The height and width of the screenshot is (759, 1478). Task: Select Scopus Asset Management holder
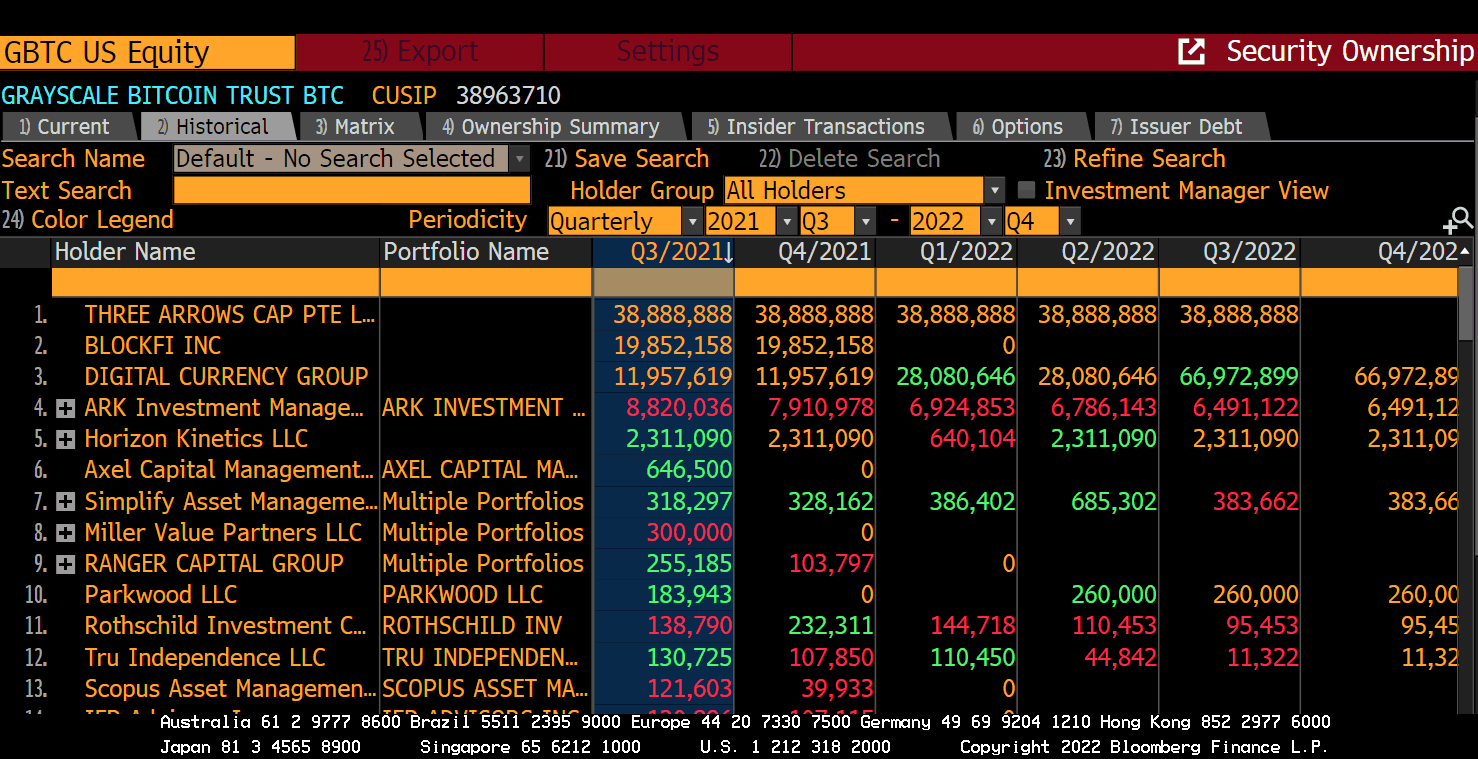pos(230,689)
